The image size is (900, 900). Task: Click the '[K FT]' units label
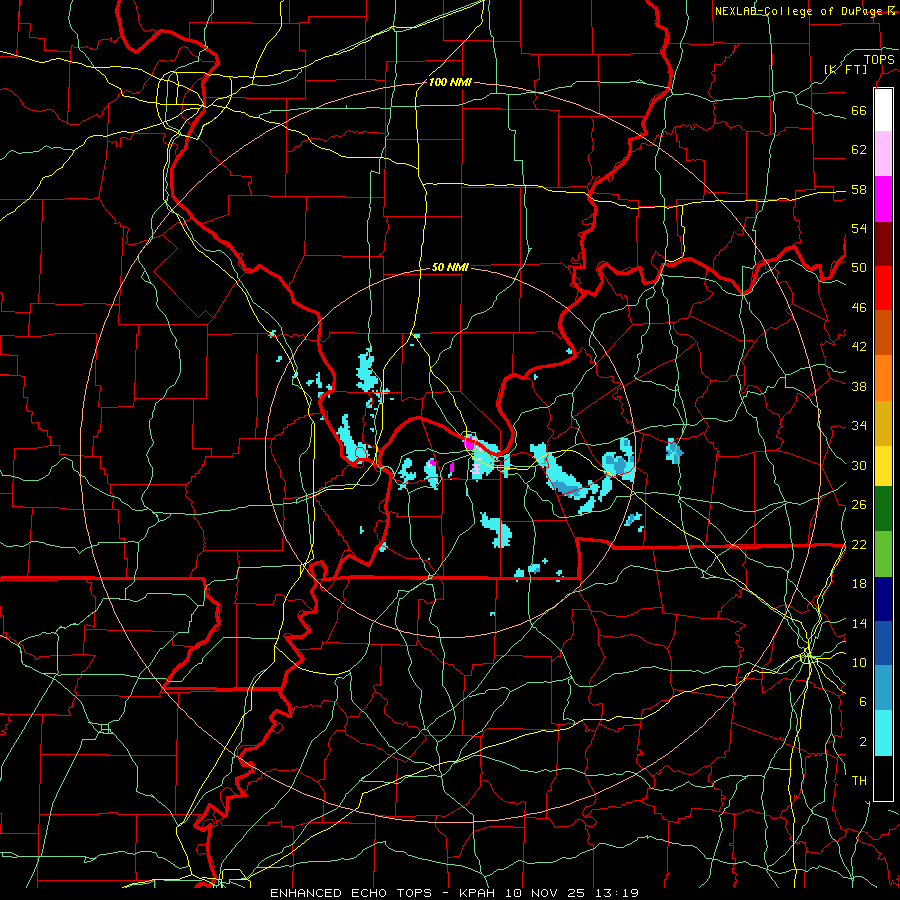point(845,69)
